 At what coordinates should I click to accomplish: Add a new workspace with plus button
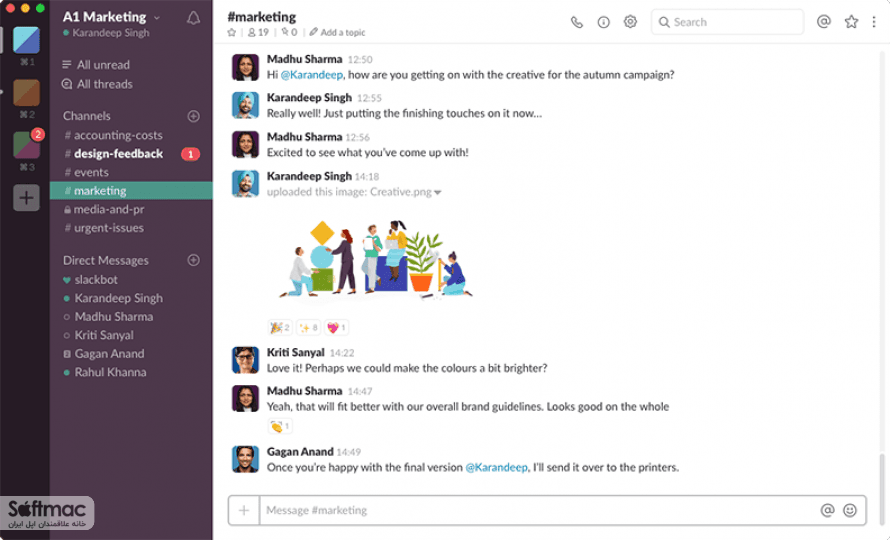[x=27, y=198]
